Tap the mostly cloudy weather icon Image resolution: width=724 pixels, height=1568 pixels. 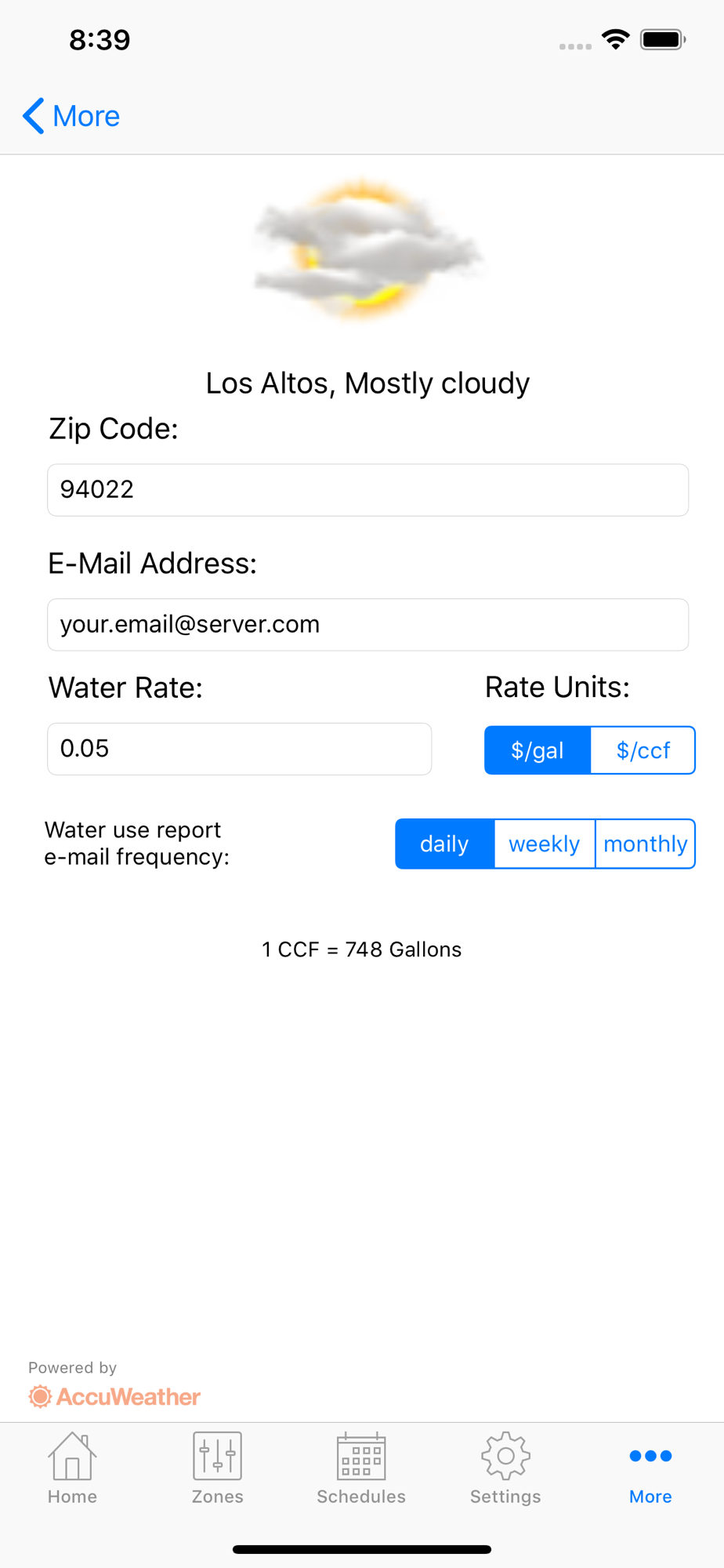(x=367, y=251)
